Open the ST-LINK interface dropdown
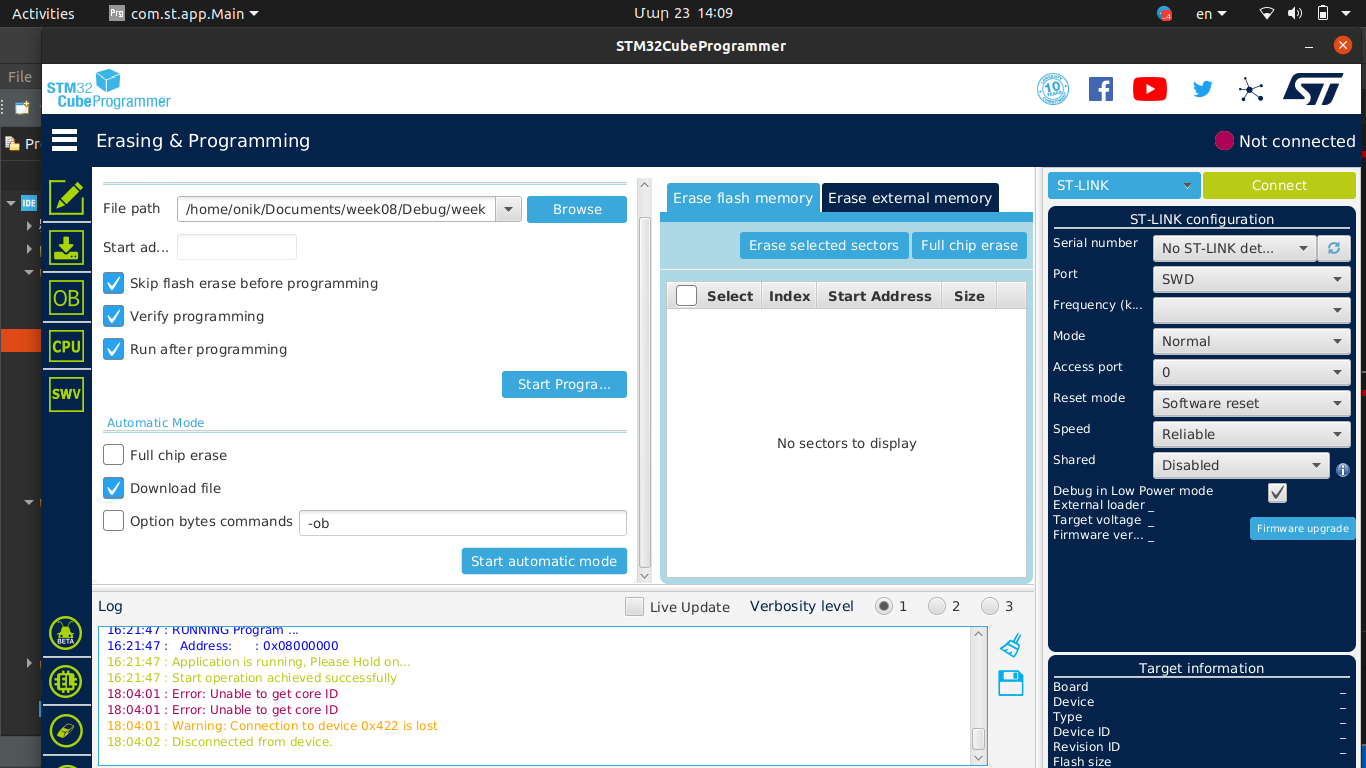 click(x=1124, y=185)
